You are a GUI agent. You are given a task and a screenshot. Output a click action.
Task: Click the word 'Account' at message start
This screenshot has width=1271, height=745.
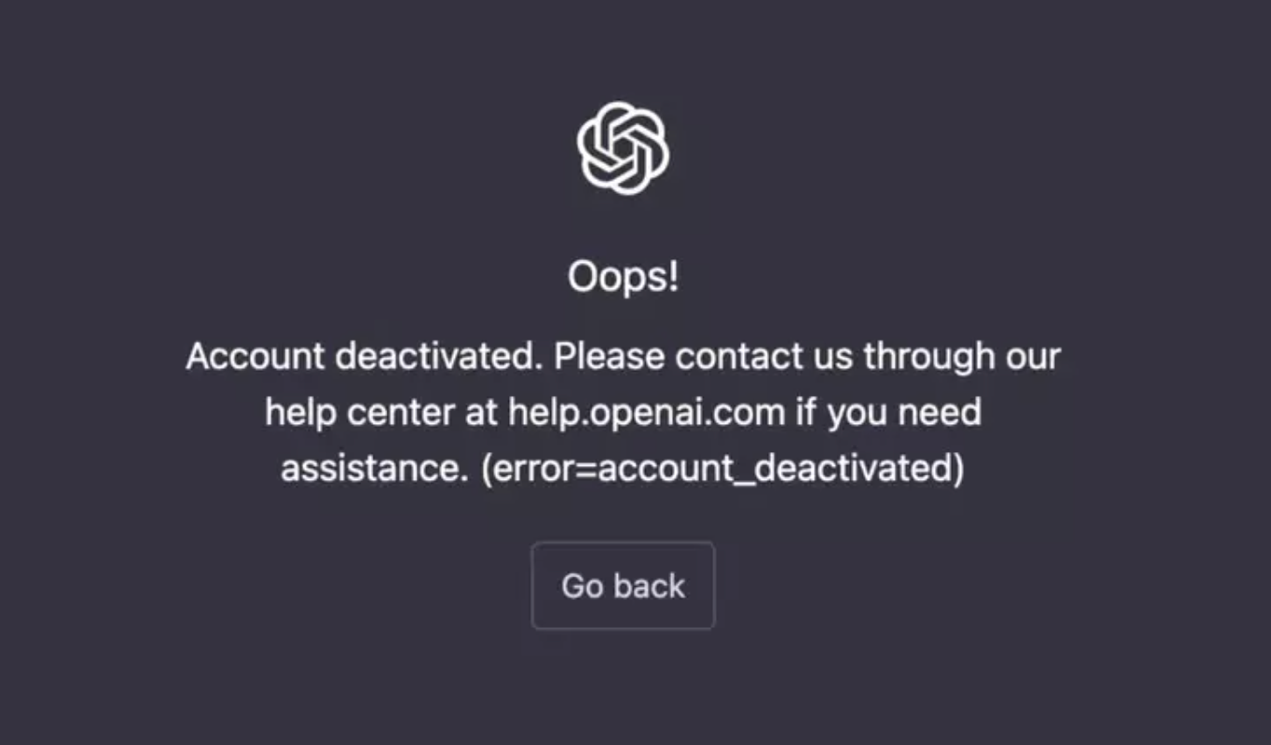tap(255, 356)
